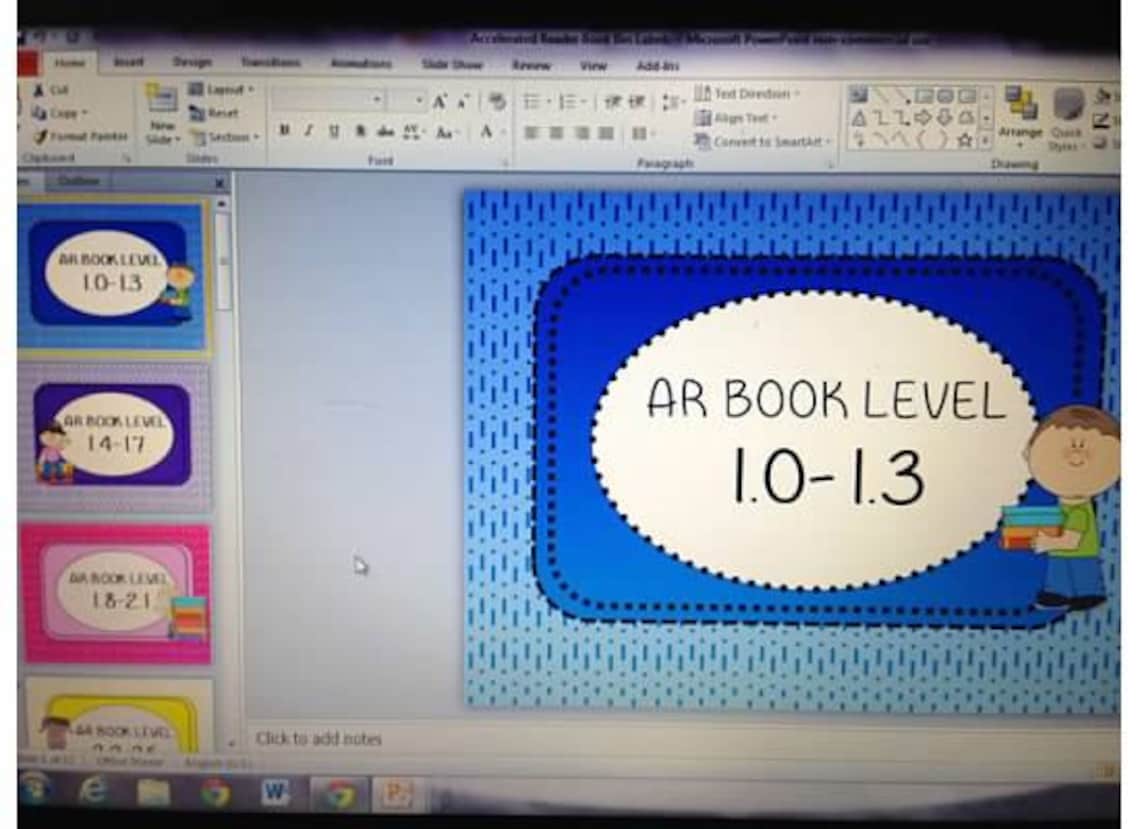Toggle Italic formatting
The width and height of the screenshot is (1140, 829).
(307, 130)
